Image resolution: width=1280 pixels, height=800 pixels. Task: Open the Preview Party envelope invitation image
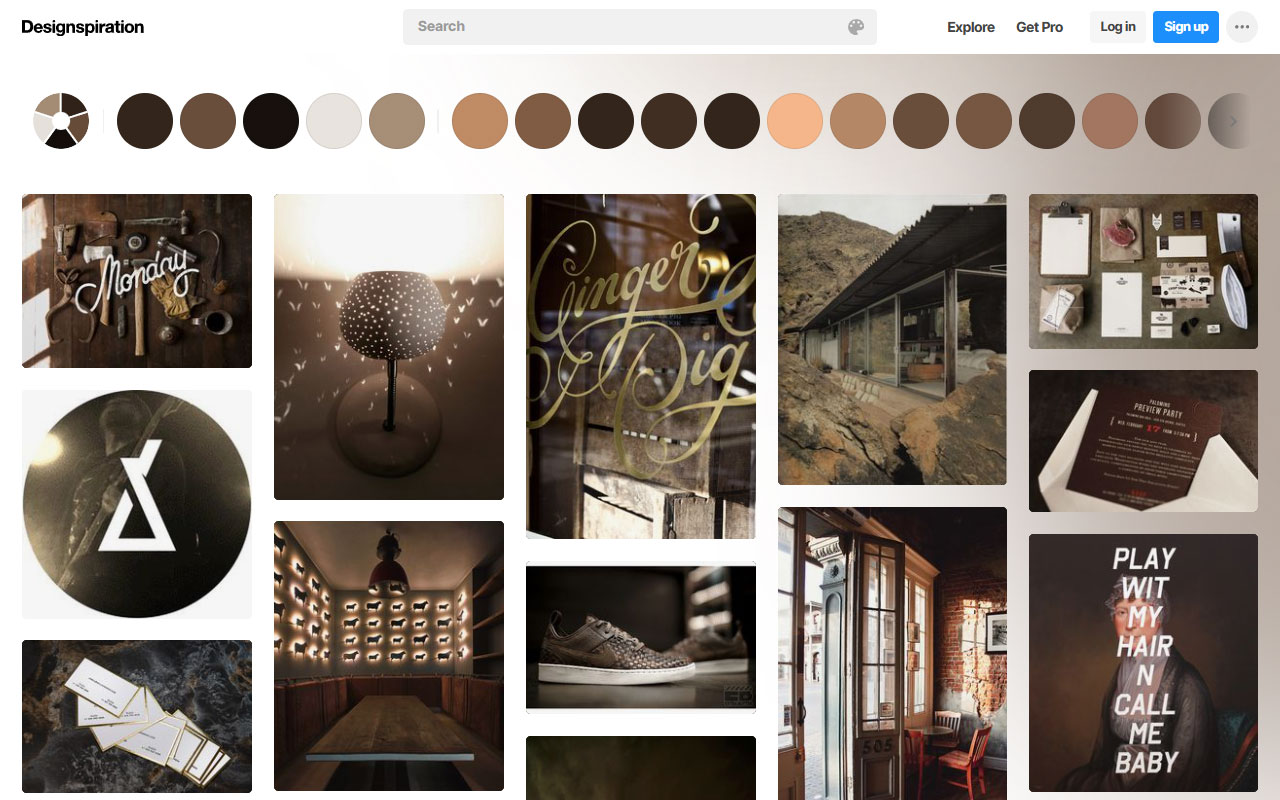[1143, 441]
